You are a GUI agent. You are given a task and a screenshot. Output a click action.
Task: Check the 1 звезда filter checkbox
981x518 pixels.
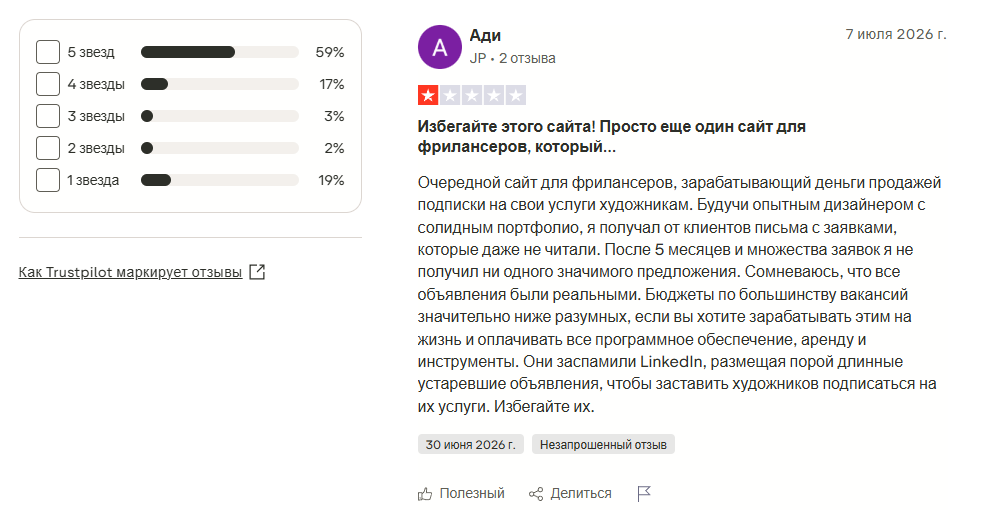click(48, 180)
